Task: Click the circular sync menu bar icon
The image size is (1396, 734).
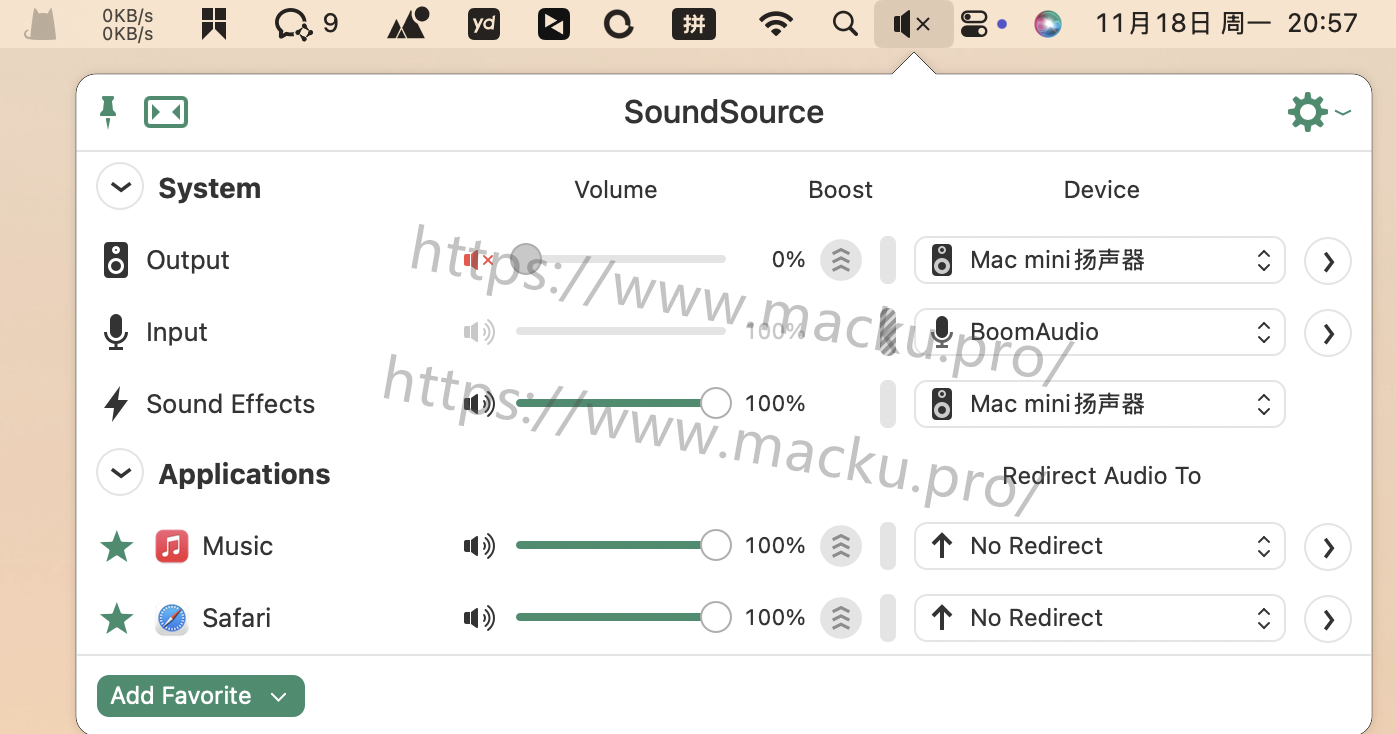Action: pyautogui.click(x=619, y=24)
